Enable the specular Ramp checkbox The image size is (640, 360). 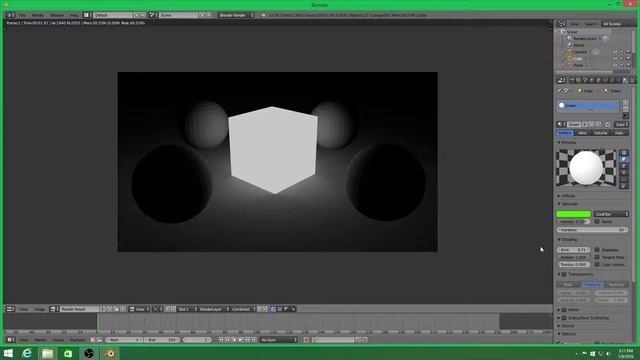tap(597, 222)
